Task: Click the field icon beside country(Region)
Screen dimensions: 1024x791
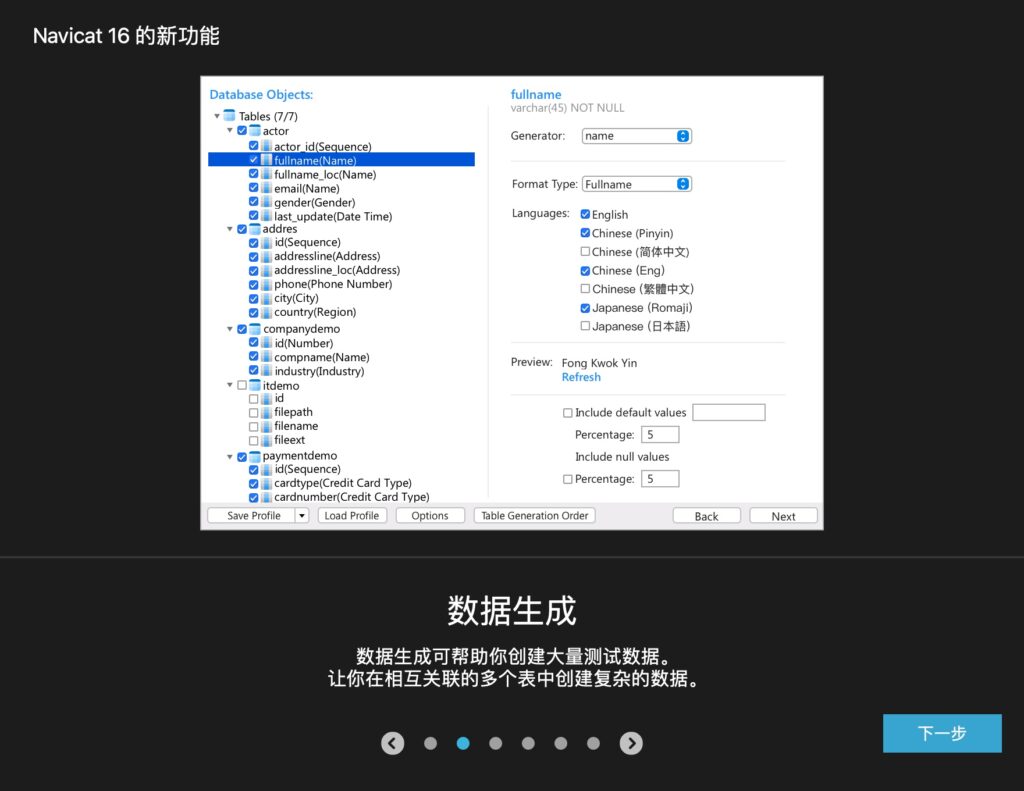Action: [x=266, y=311]
